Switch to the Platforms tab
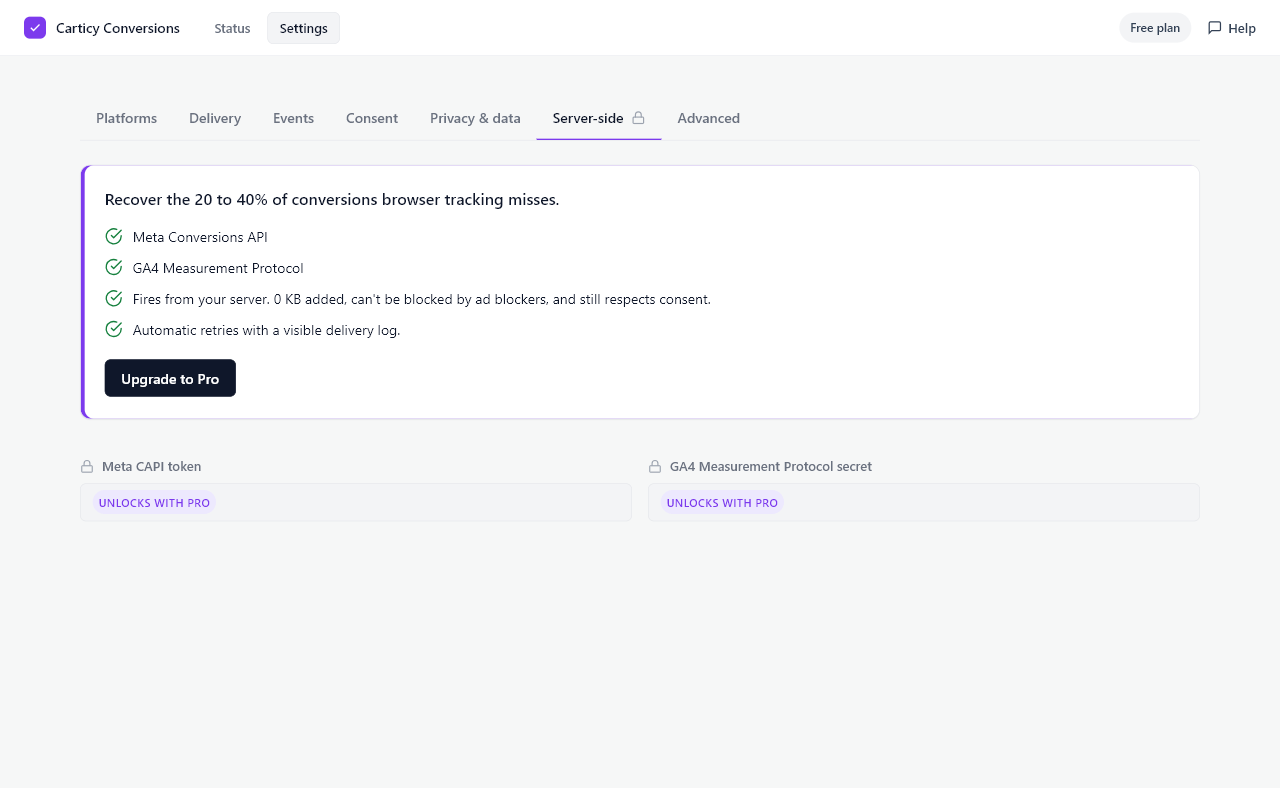Screen dimensions: 1280x788 coord(126,118)
